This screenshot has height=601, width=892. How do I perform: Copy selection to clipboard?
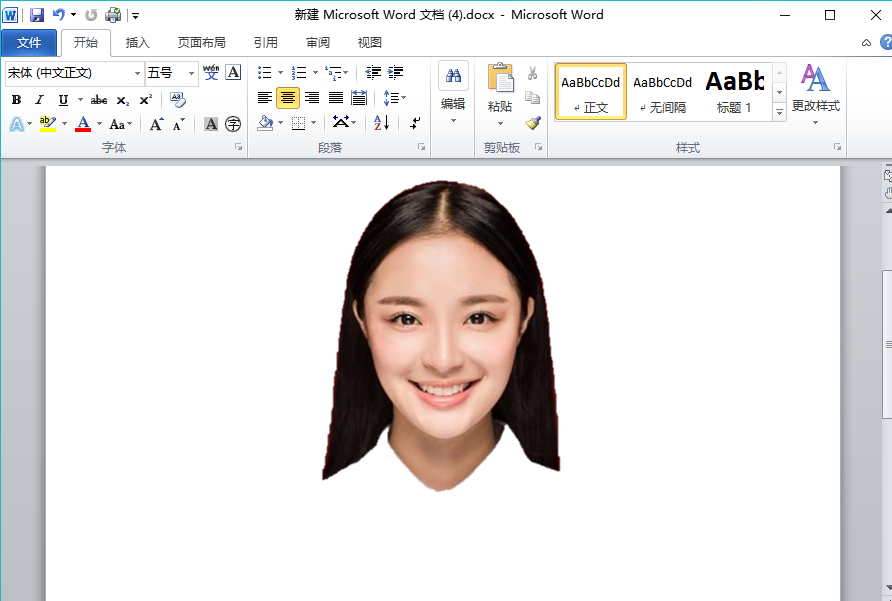coord(532,98)
